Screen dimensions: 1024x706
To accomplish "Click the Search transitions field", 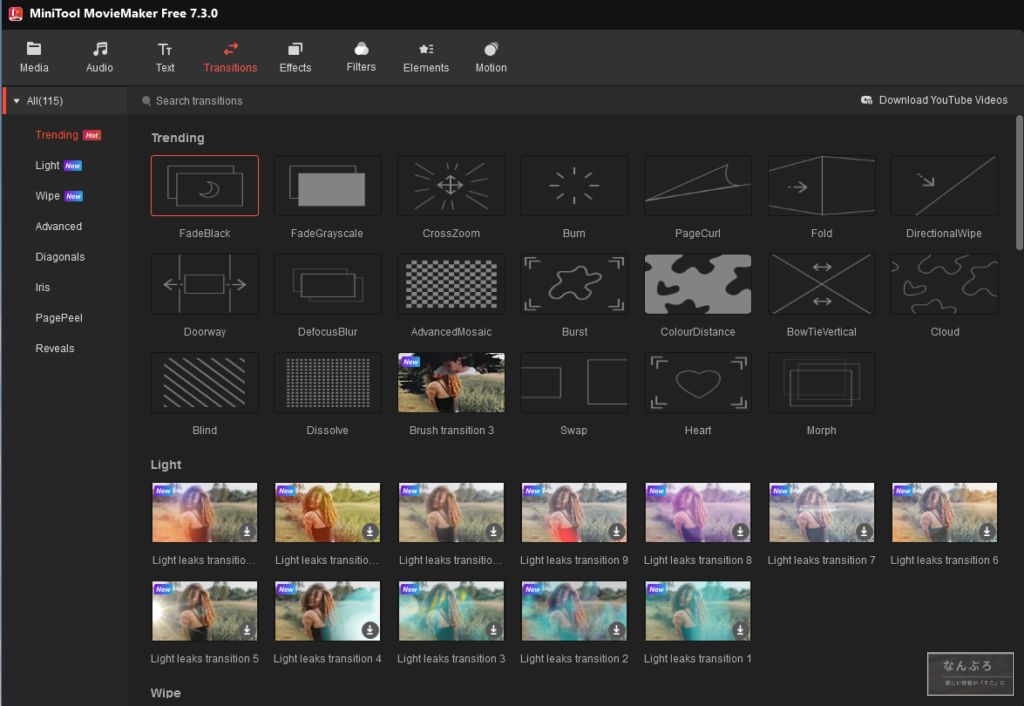I will click(x=200, y=101).
